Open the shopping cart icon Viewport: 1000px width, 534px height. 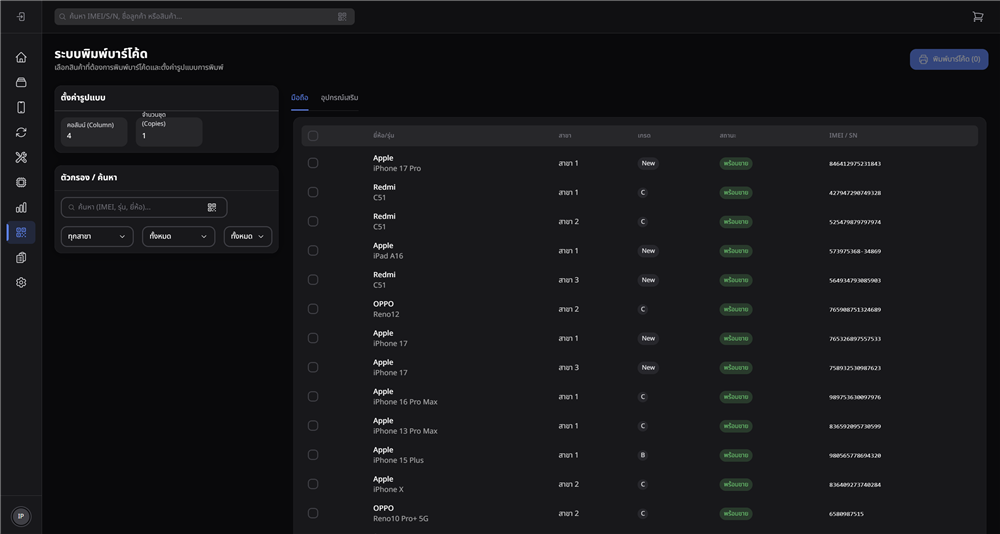point(978,17)
